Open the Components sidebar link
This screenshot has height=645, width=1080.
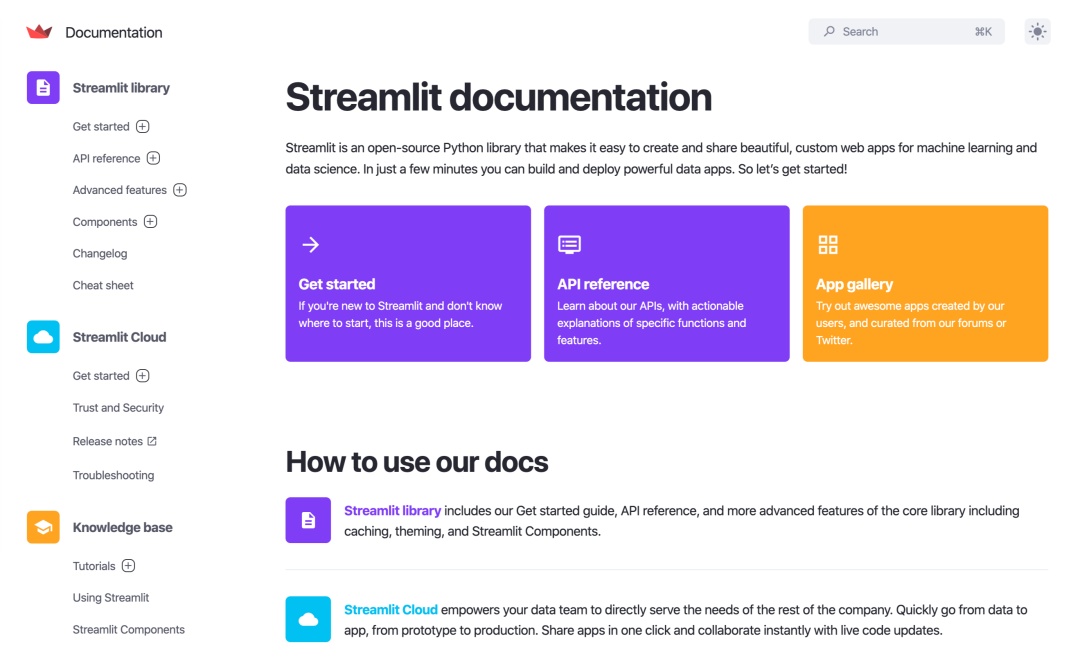coord(105,221)
